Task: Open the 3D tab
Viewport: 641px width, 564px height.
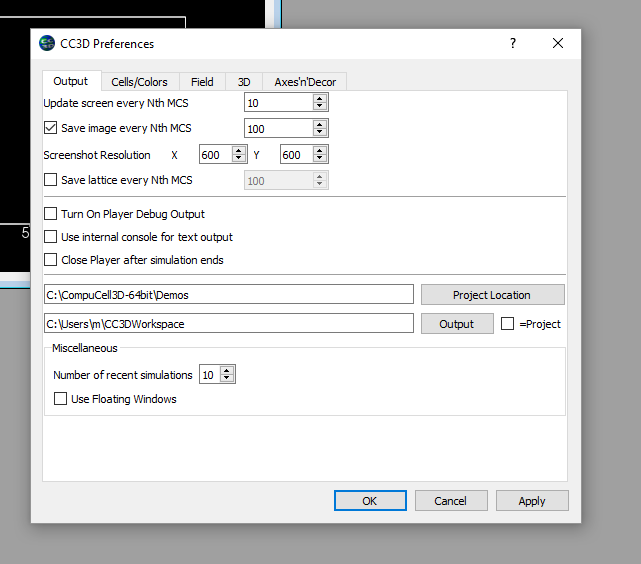Action: (x=244, y=82)
